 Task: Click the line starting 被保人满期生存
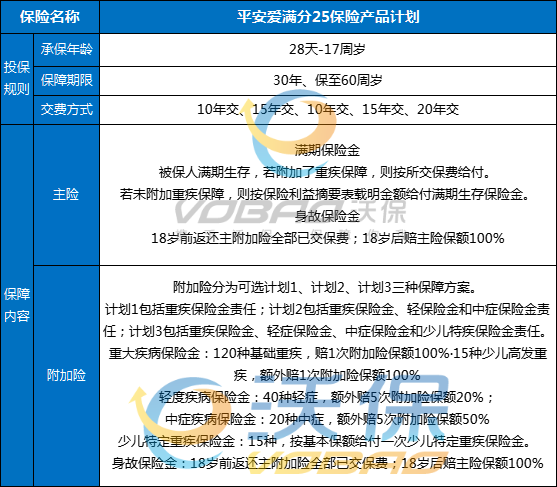click(324, 173)
